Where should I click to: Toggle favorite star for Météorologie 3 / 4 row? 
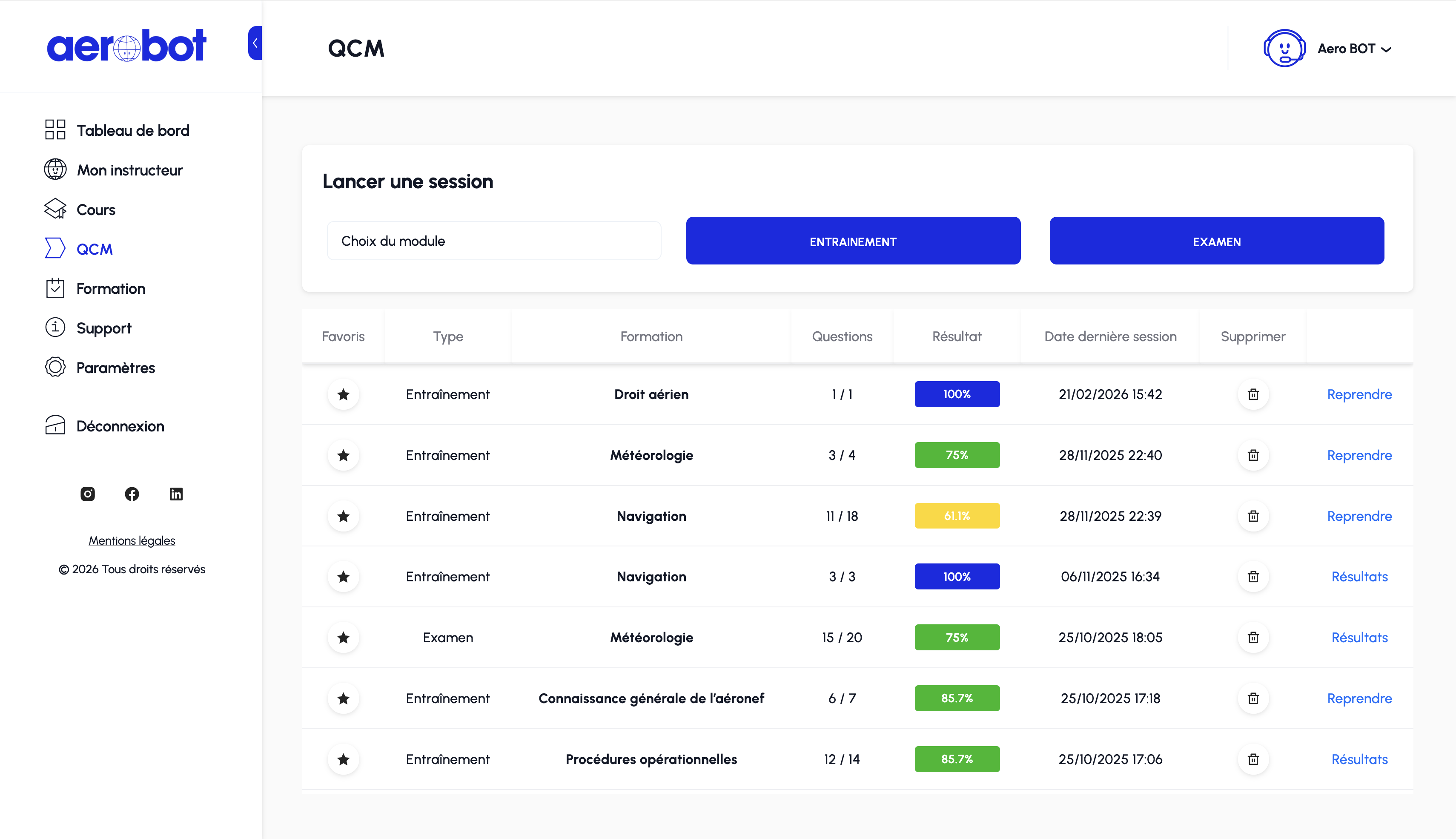coord(343,455)
